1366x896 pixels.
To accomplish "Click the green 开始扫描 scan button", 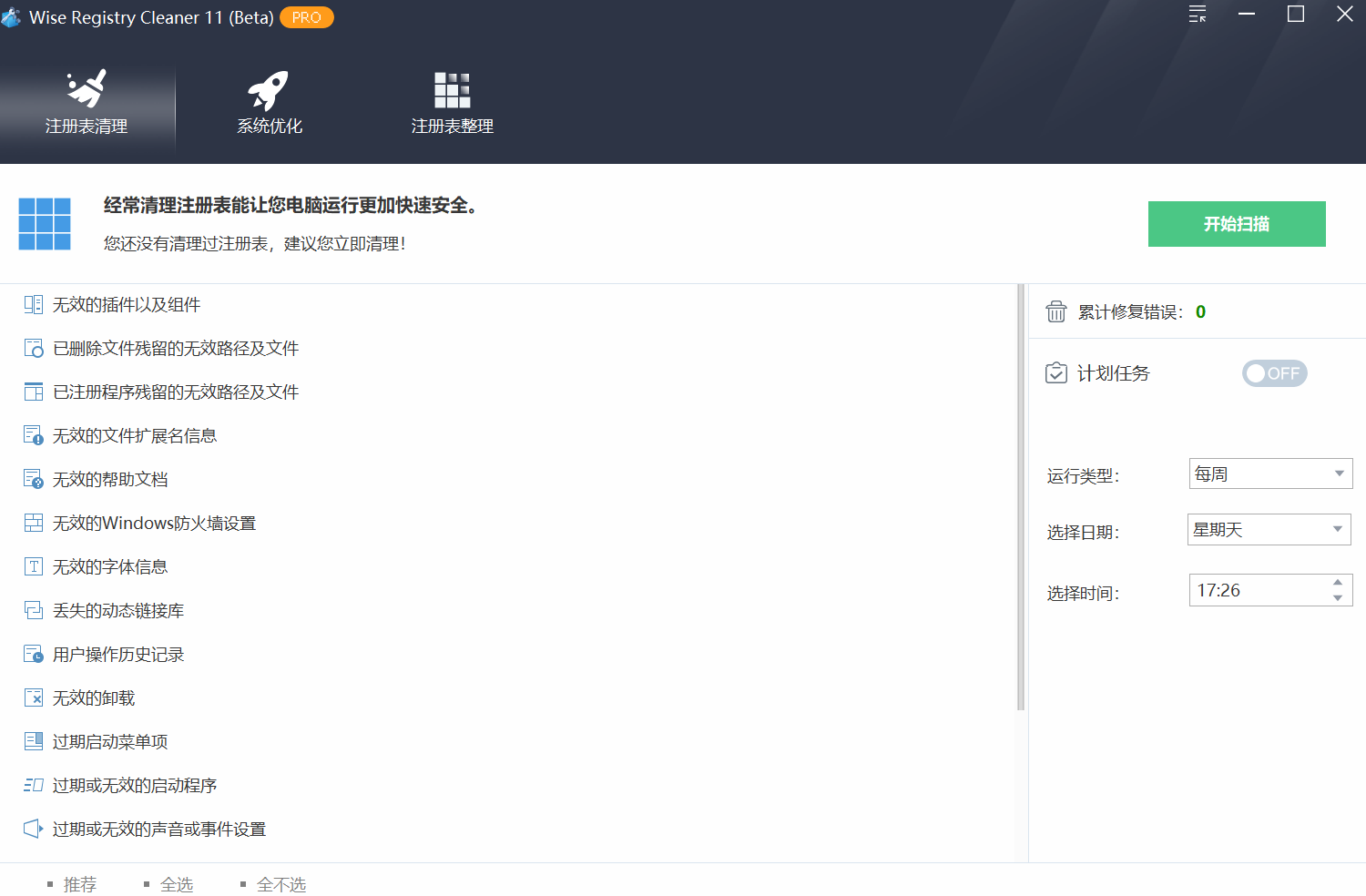I will point(1236,223).
